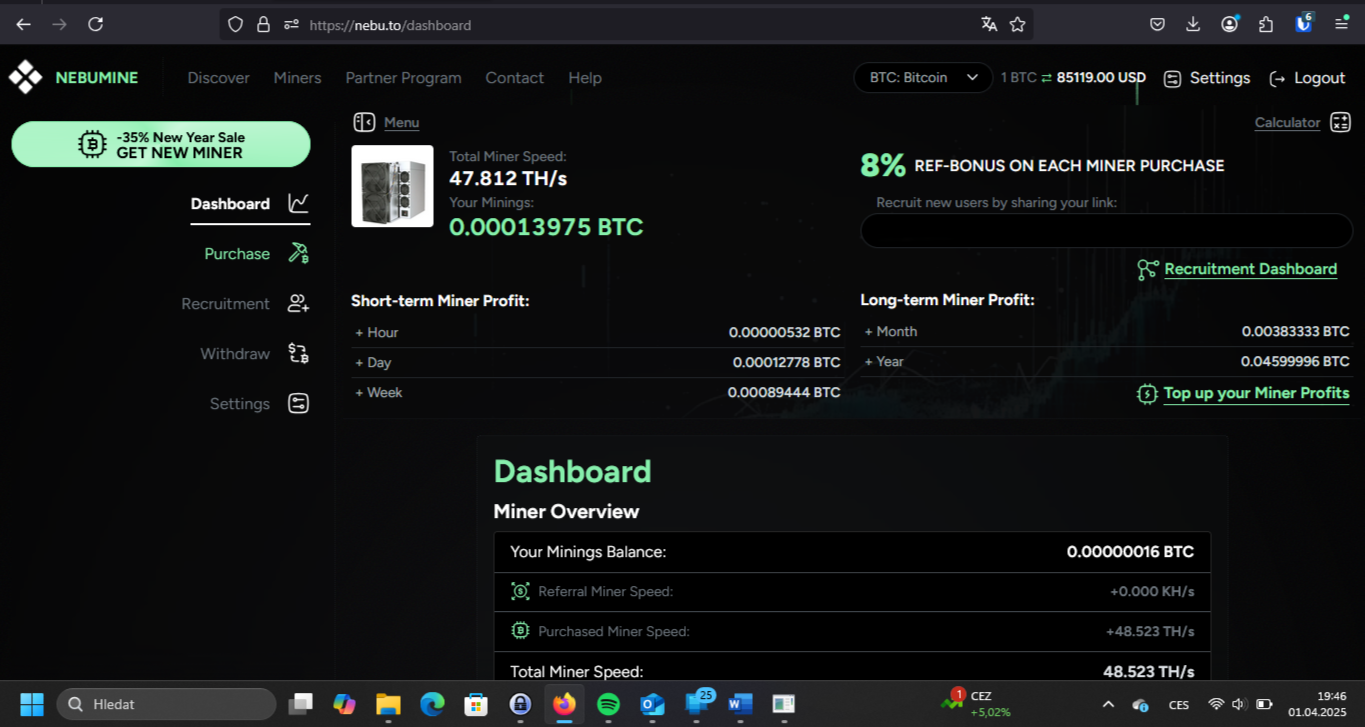Screen dimensions: 1365x727
Task: Click the Withdraw bitcoin transfer icon
Action: click(298, 353)
